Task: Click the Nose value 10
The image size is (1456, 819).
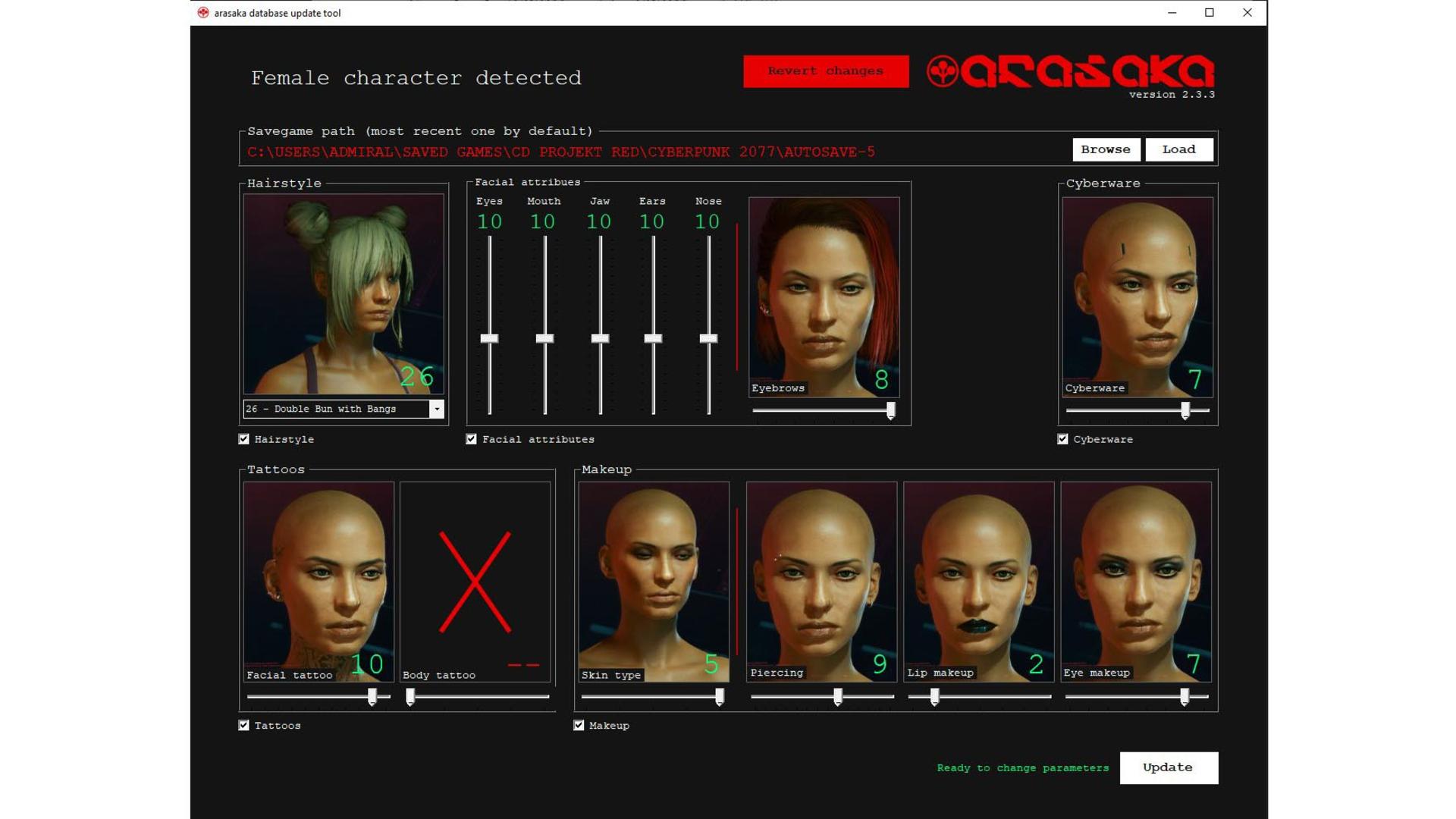Action: (708, 222)
